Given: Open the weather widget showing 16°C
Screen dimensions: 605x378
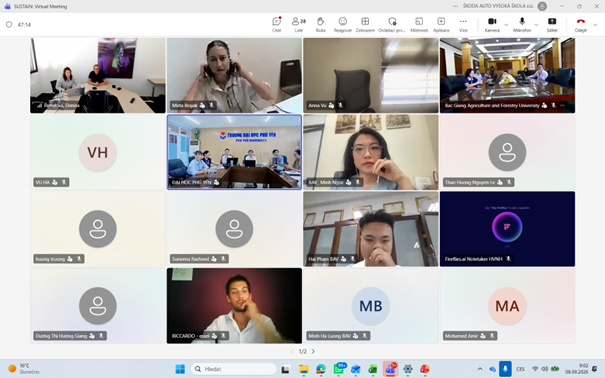Looking at the screenshot, I should click(24, 369).
